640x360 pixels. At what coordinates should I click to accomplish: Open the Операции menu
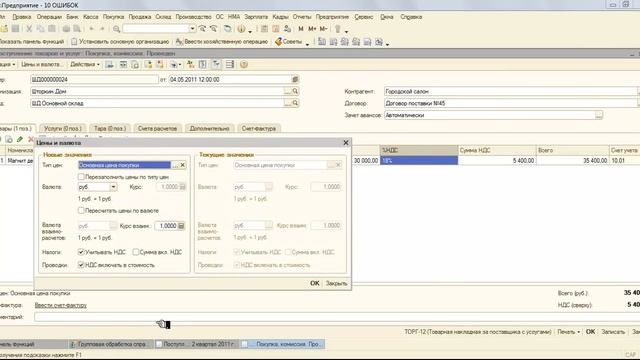click(49, 17)
